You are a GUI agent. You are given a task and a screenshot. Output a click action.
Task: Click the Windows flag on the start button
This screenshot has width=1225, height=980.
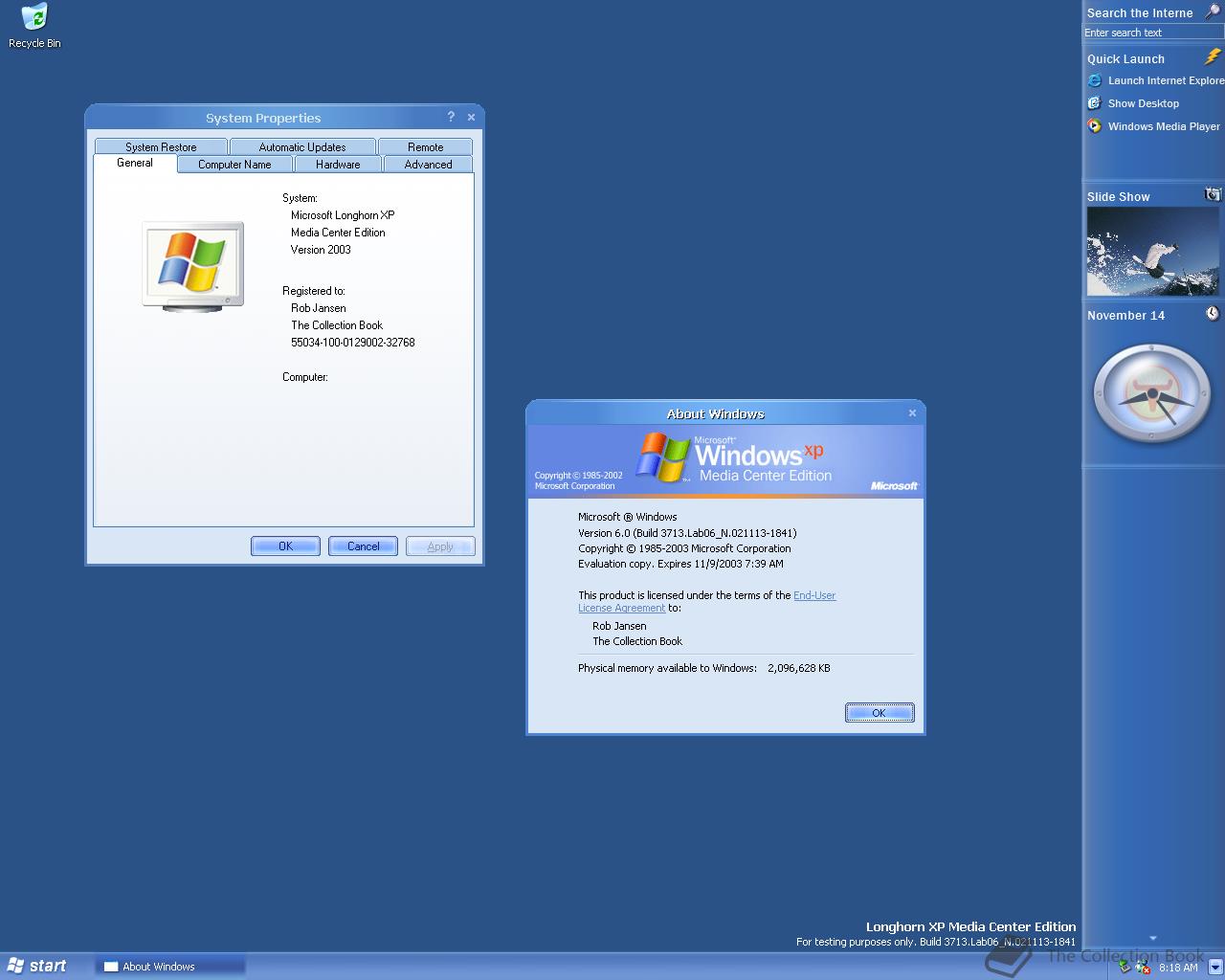pyautogui.click(x=15, y=966)
